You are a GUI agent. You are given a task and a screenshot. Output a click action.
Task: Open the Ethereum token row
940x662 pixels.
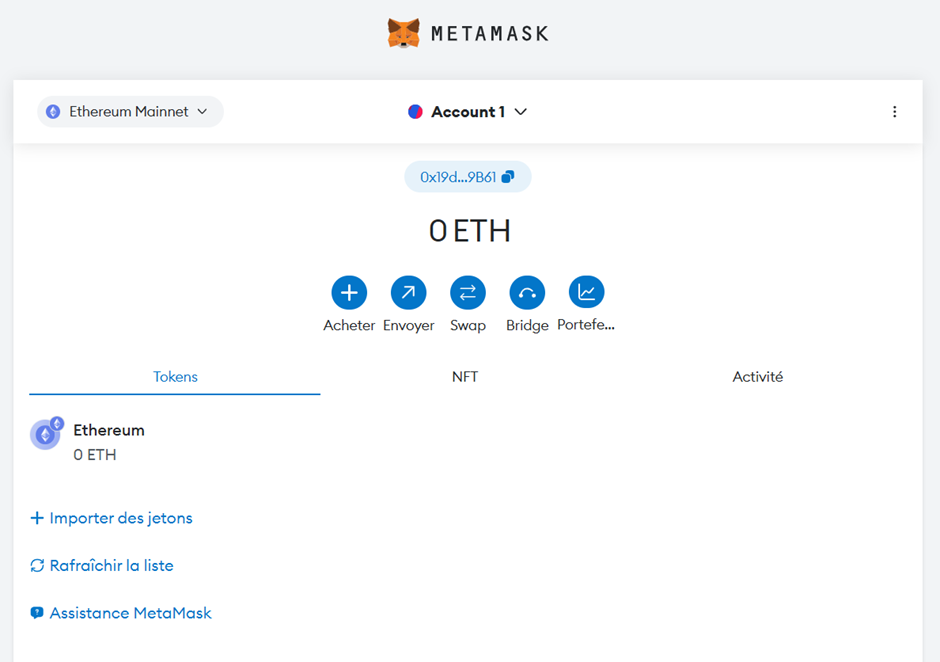click(468, 442)
